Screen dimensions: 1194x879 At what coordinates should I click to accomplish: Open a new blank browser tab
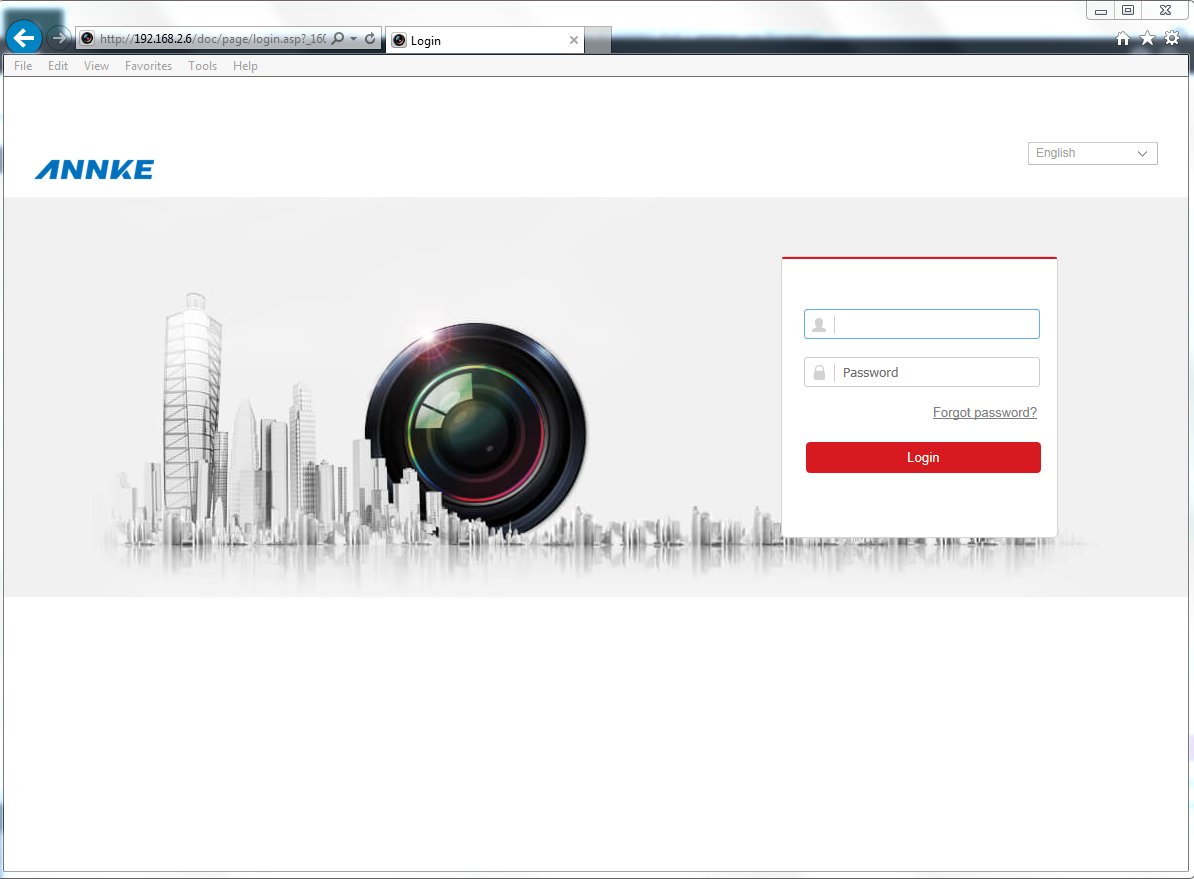[597, 41]
